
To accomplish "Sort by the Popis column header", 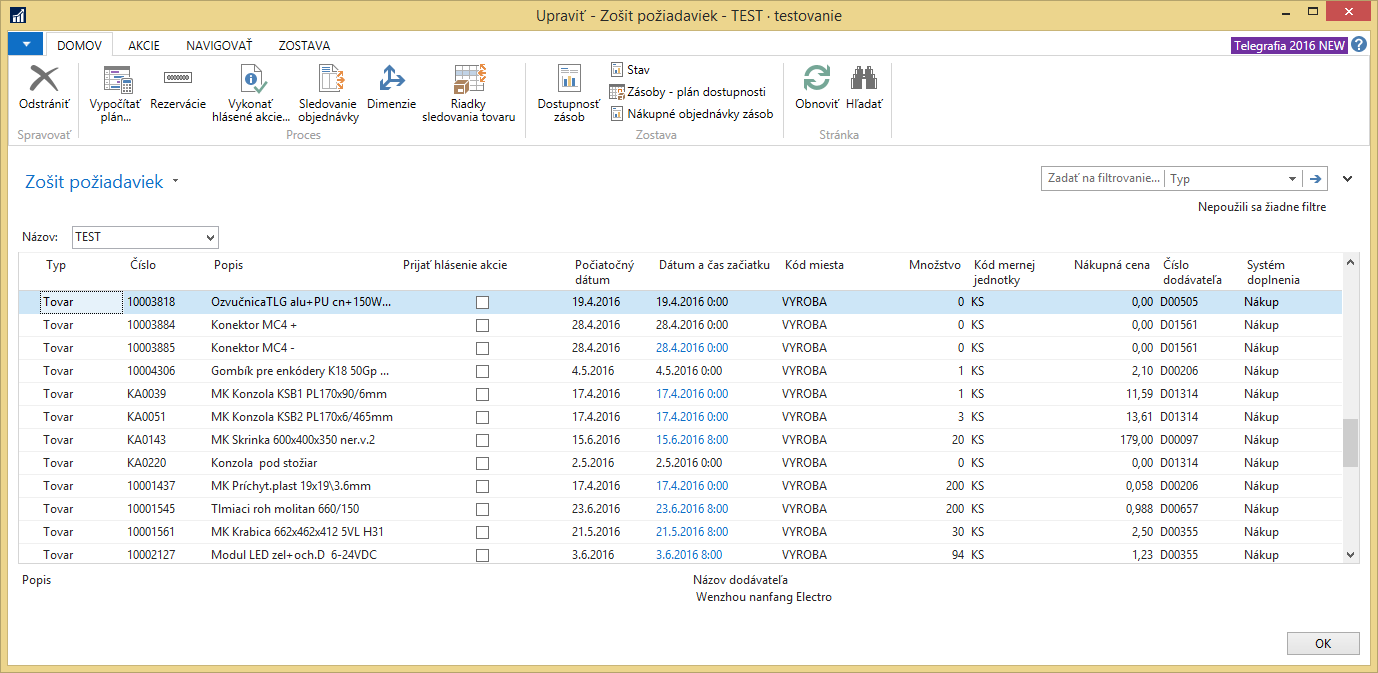I will click(x=228, y=265).
